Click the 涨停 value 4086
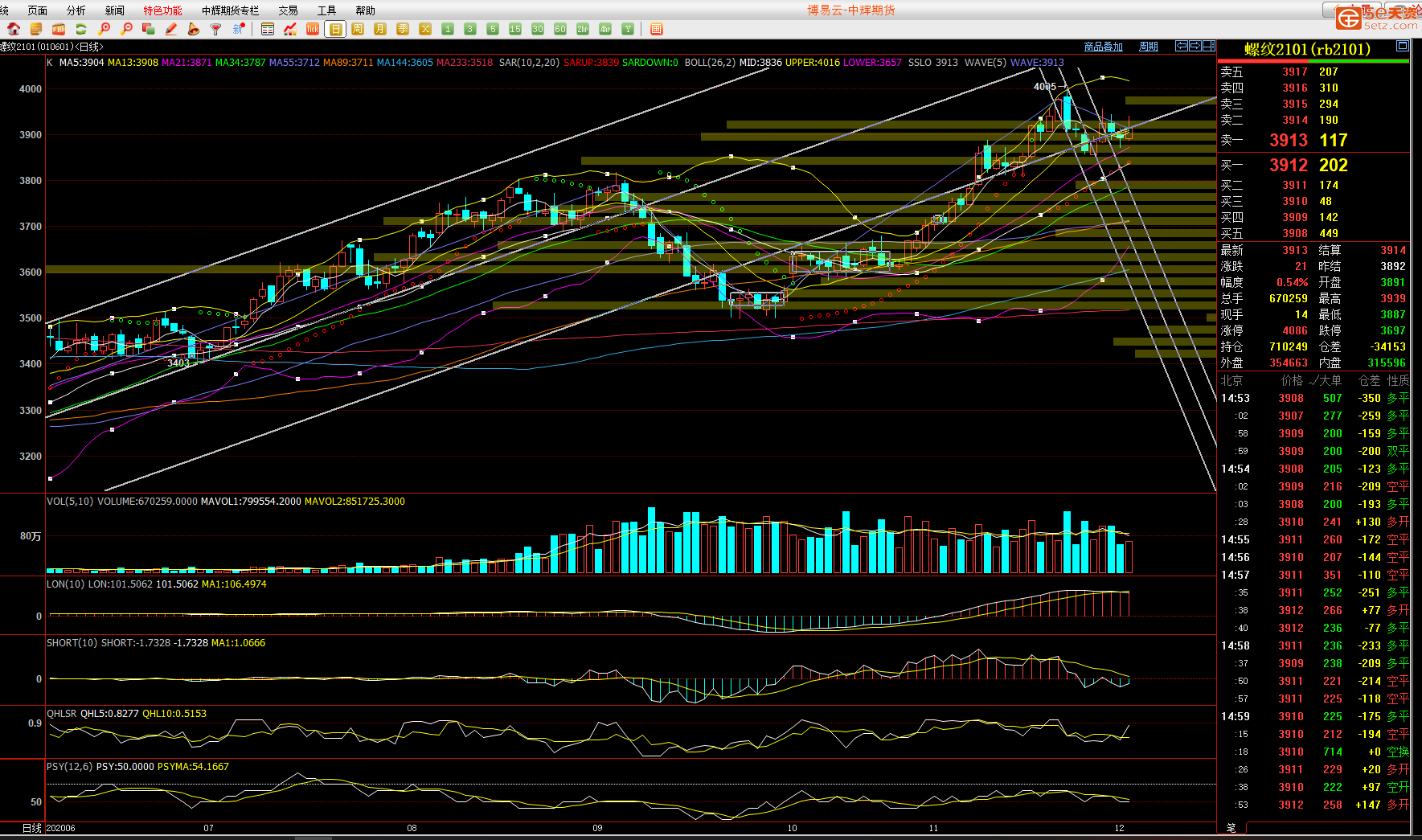Viewport: 1422px width, 840px height. click(1295, 330)
